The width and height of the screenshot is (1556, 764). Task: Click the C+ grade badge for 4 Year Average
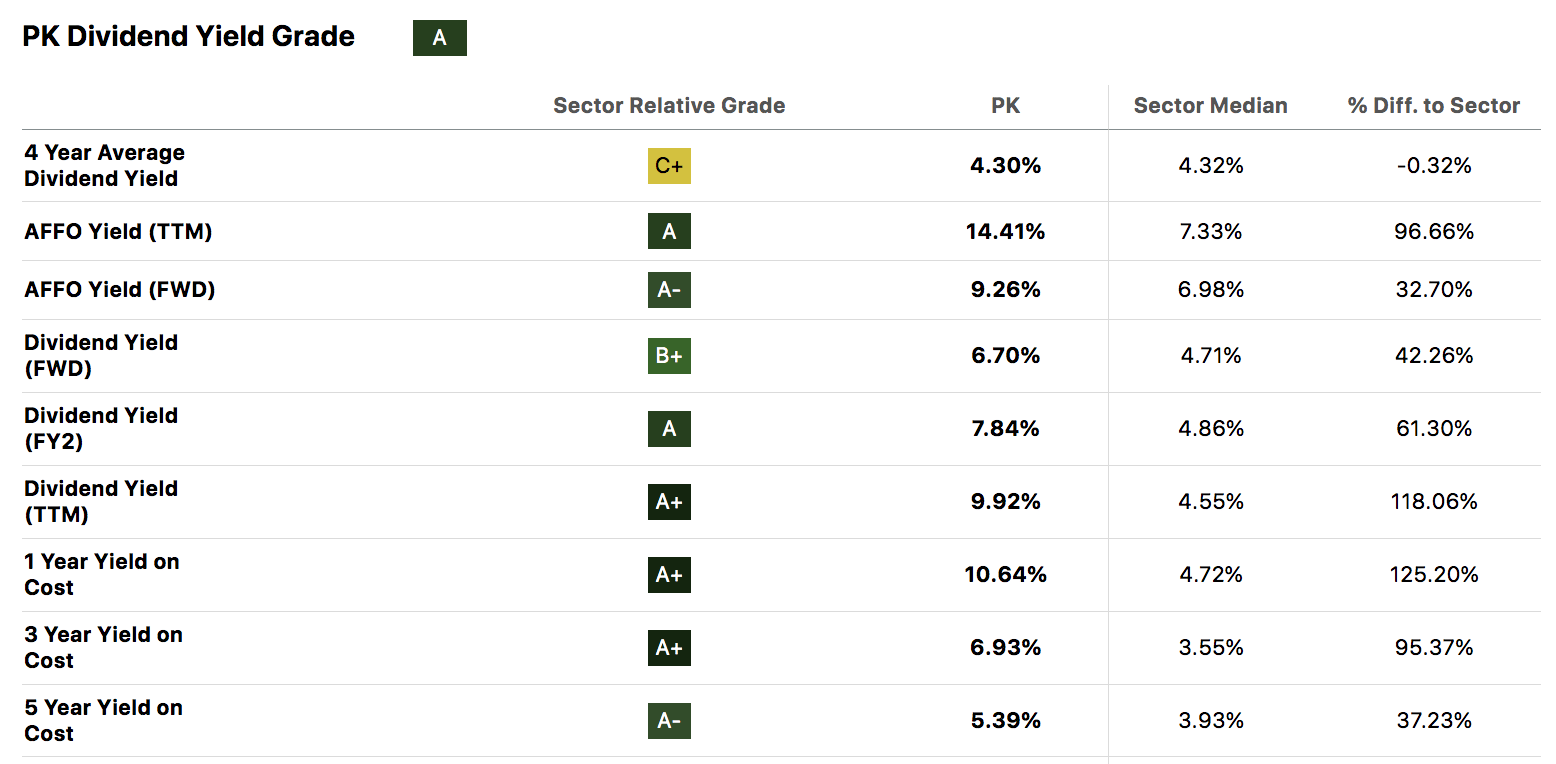[x=669, y=166]
